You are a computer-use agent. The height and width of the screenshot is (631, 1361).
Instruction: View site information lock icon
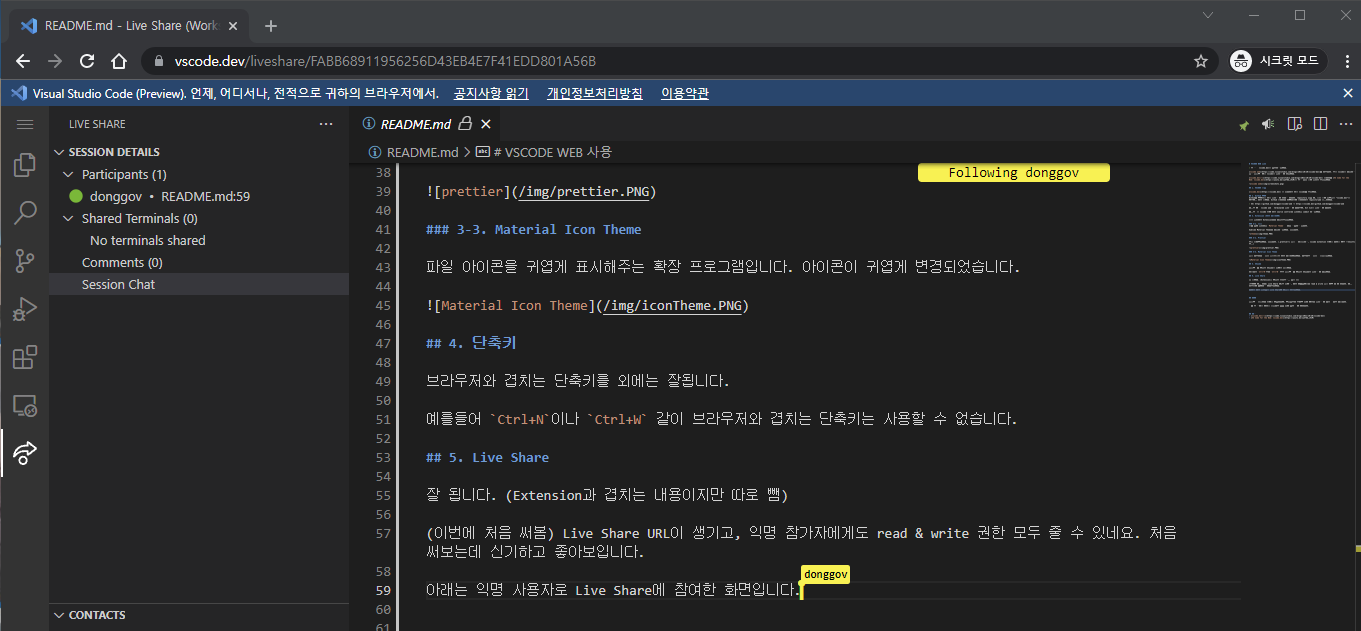coord(159,61)
